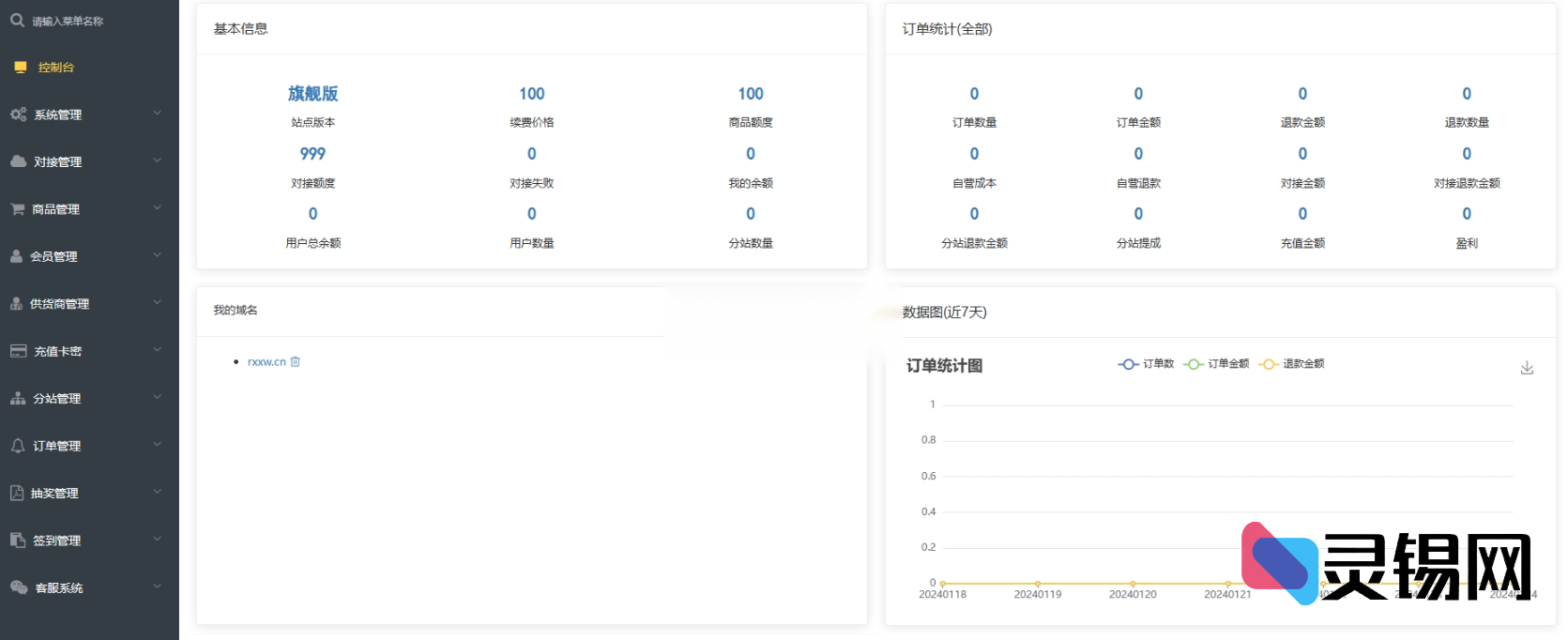This screenshot has height=640, width=1568.
Task: Open the rxxw.cn domain link
Action: coord(266,362)
